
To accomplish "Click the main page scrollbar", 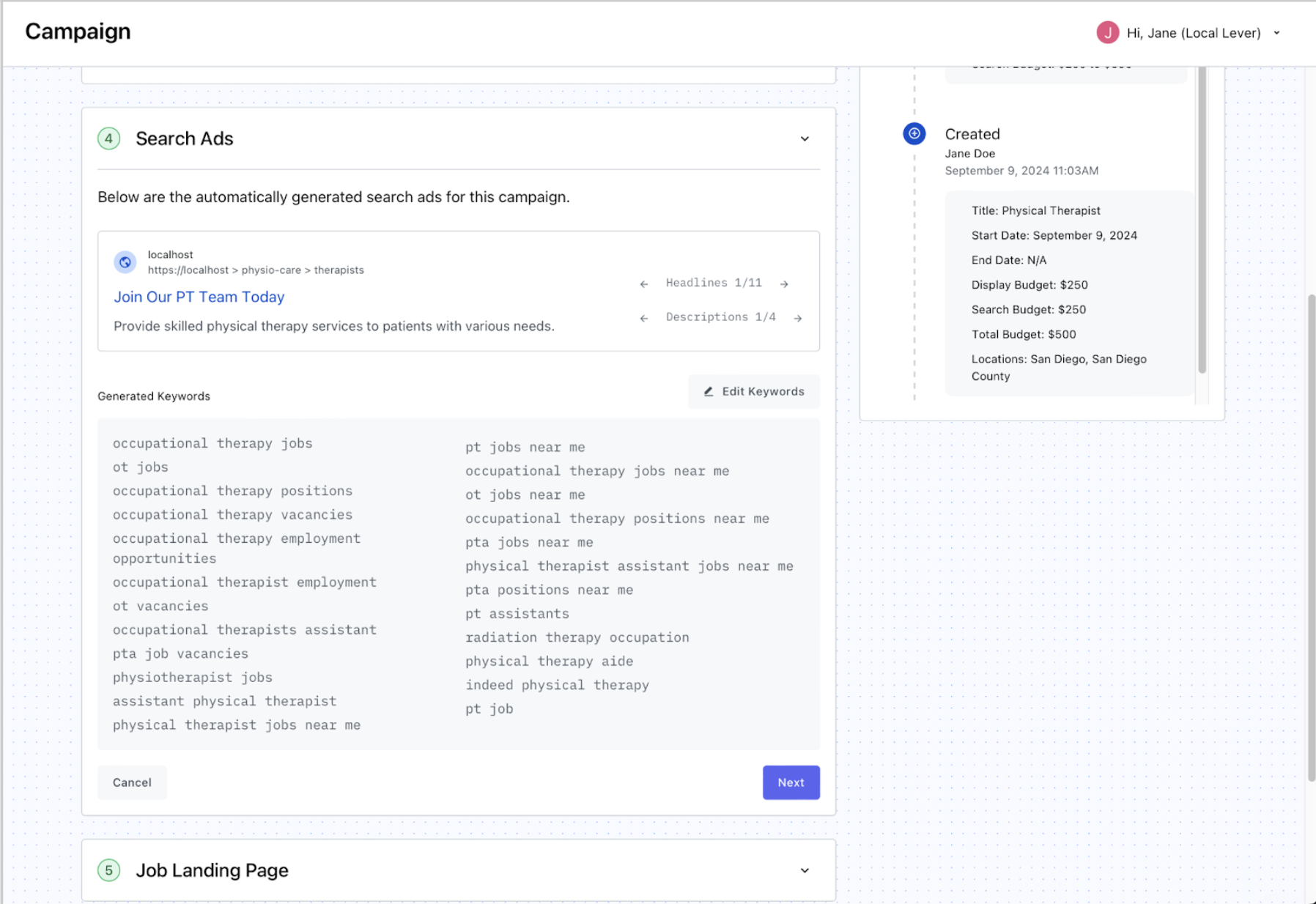I will [1311, 535].
